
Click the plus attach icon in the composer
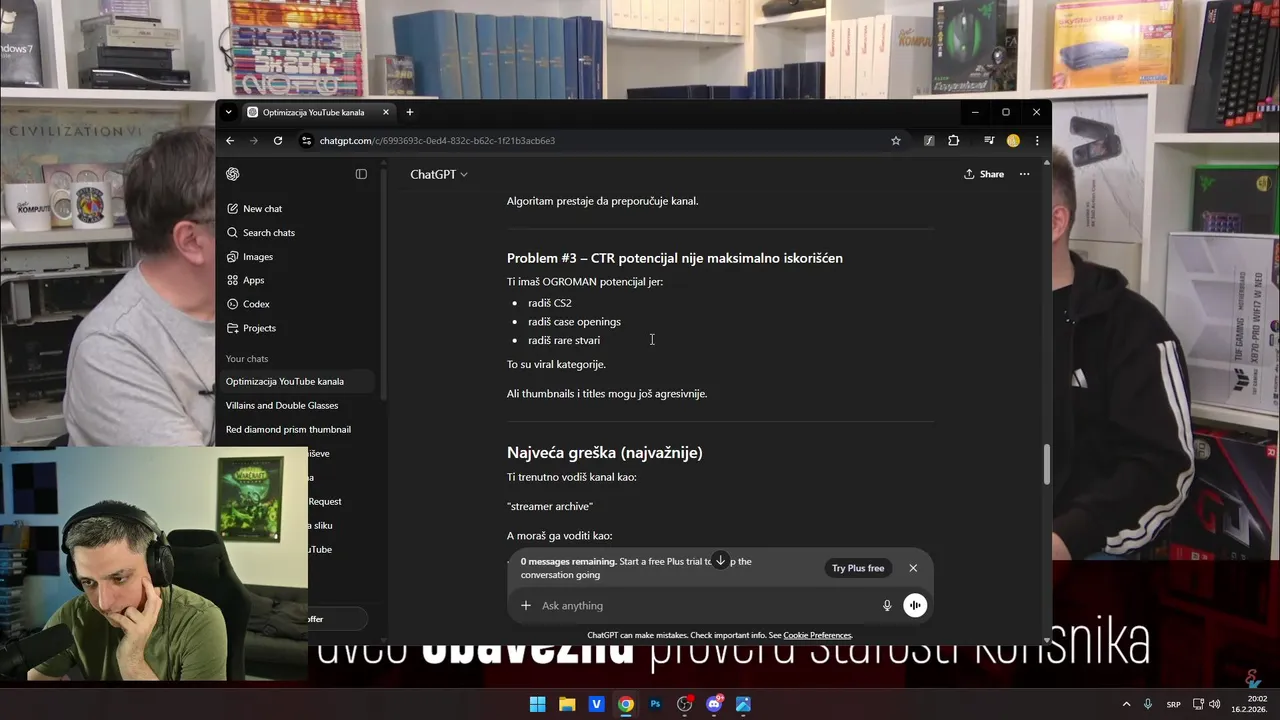[x=526, y=605]
